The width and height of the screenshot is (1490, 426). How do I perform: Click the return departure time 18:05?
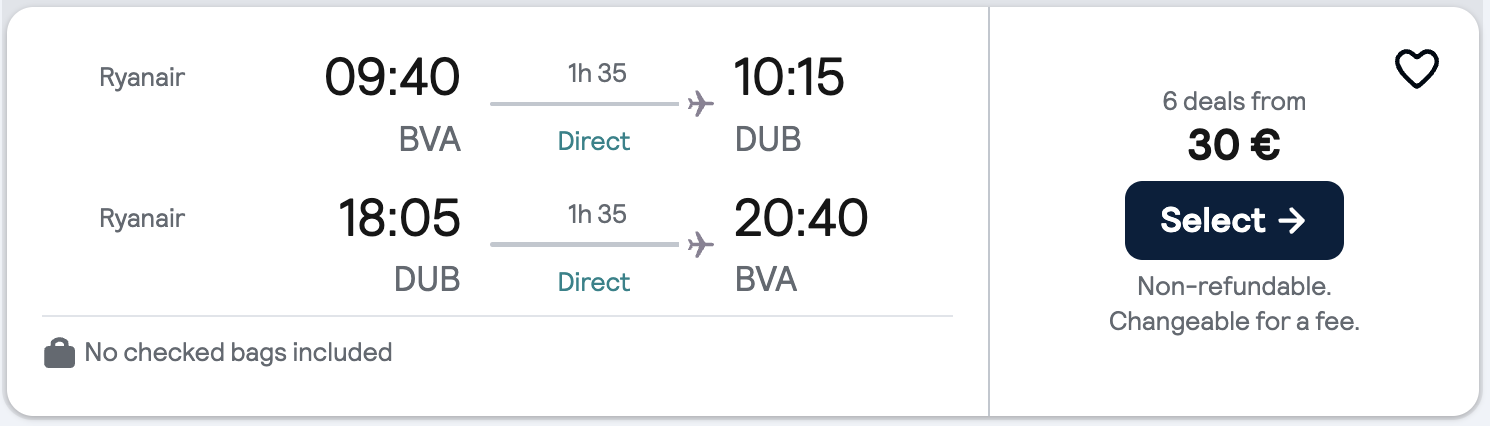[x=398, y=218]
